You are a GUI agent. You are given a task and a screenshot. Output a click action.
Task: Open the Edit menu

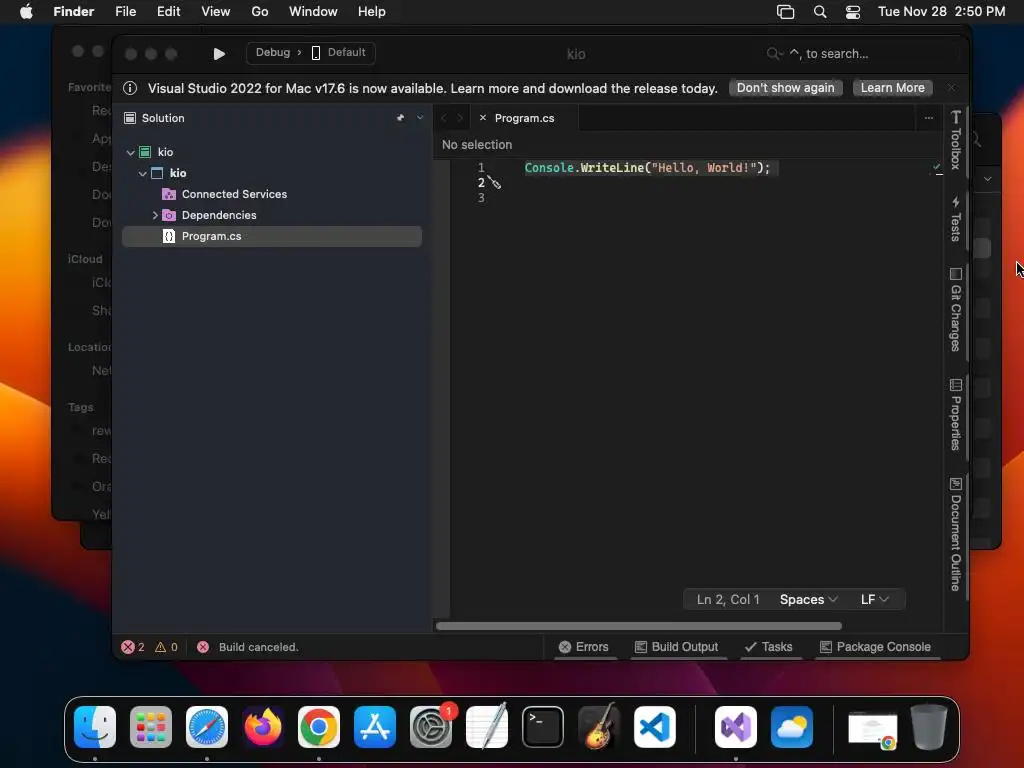[x=168, y=12]
